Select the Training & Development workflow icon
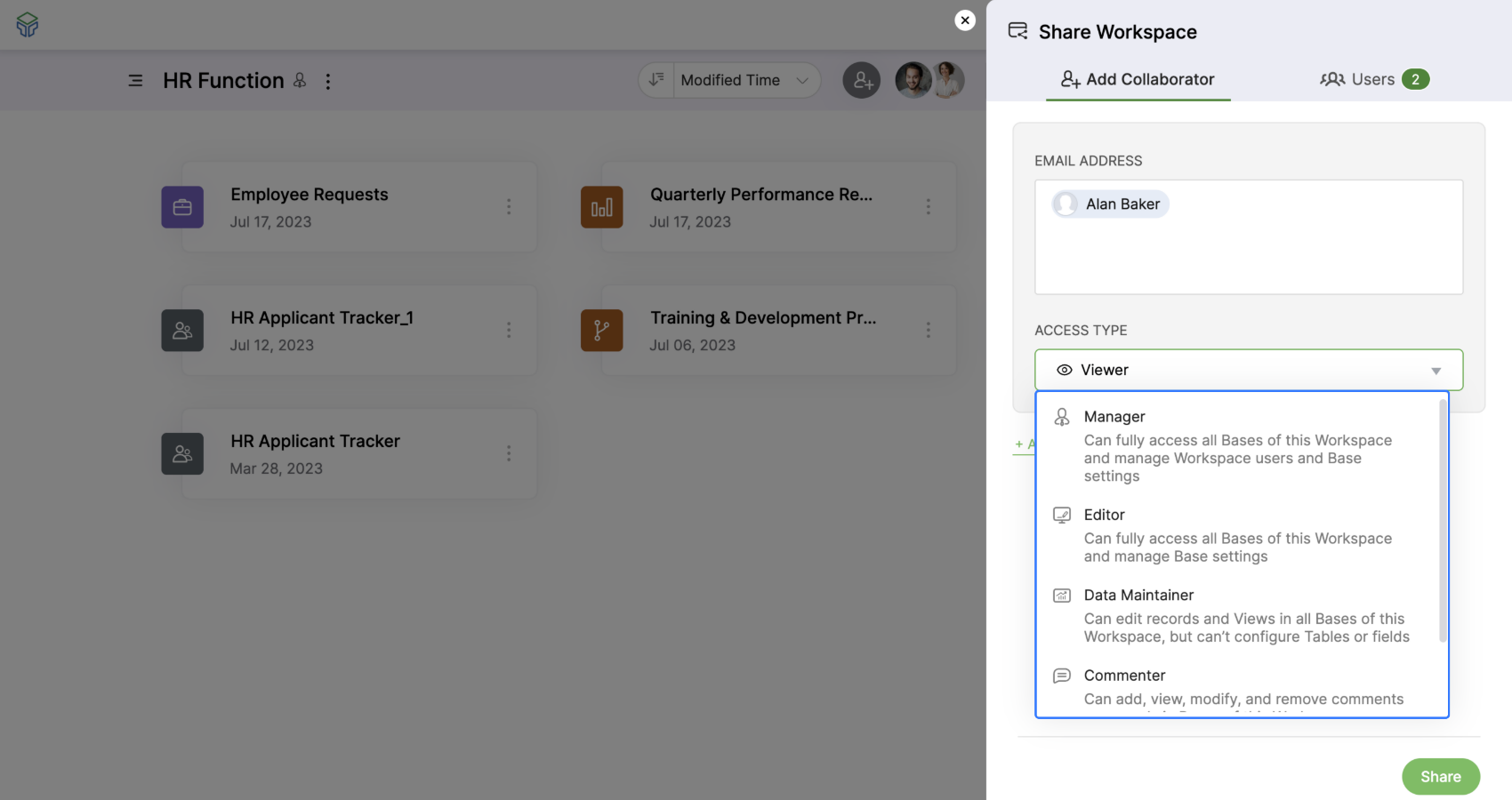The image size is (1512, 800). click(x=602, y=330)
